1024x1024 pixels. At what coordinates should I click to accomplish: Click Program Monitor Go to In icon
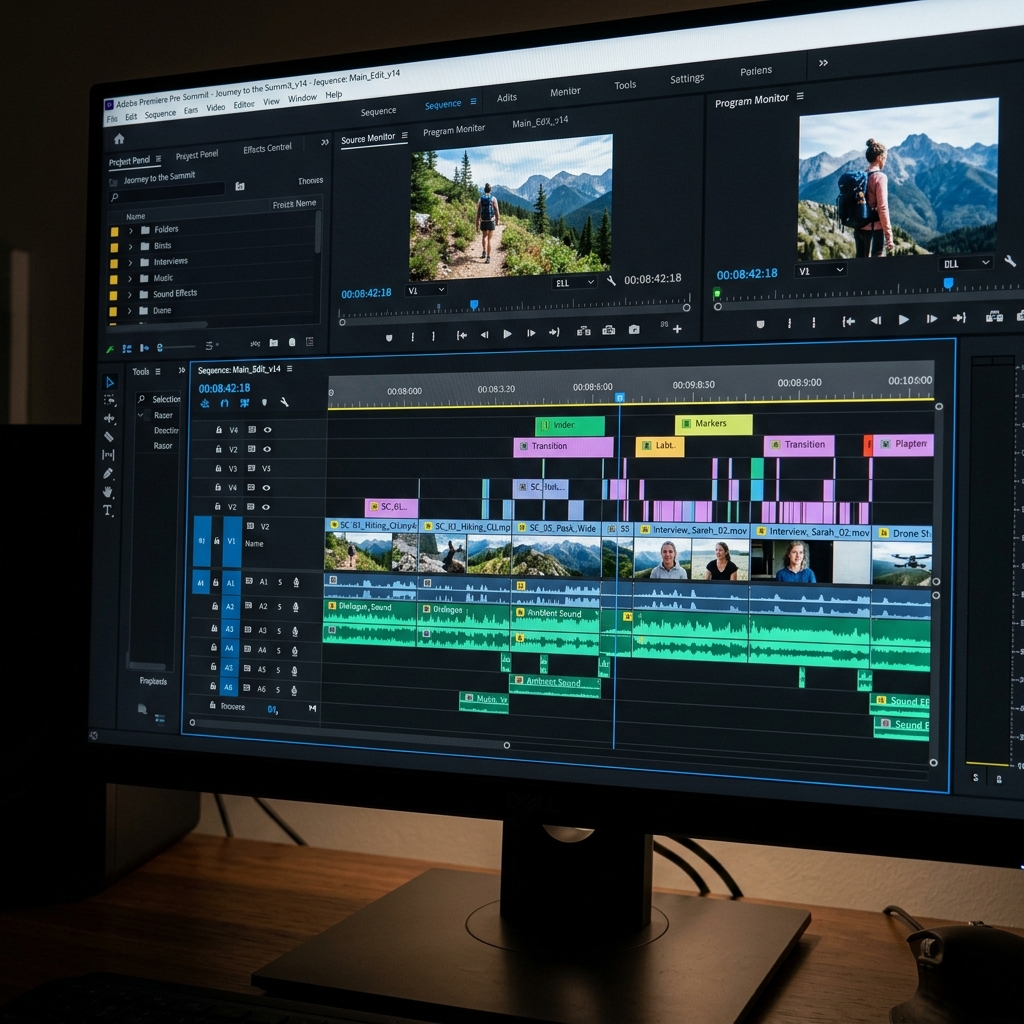tap(848, 321)
